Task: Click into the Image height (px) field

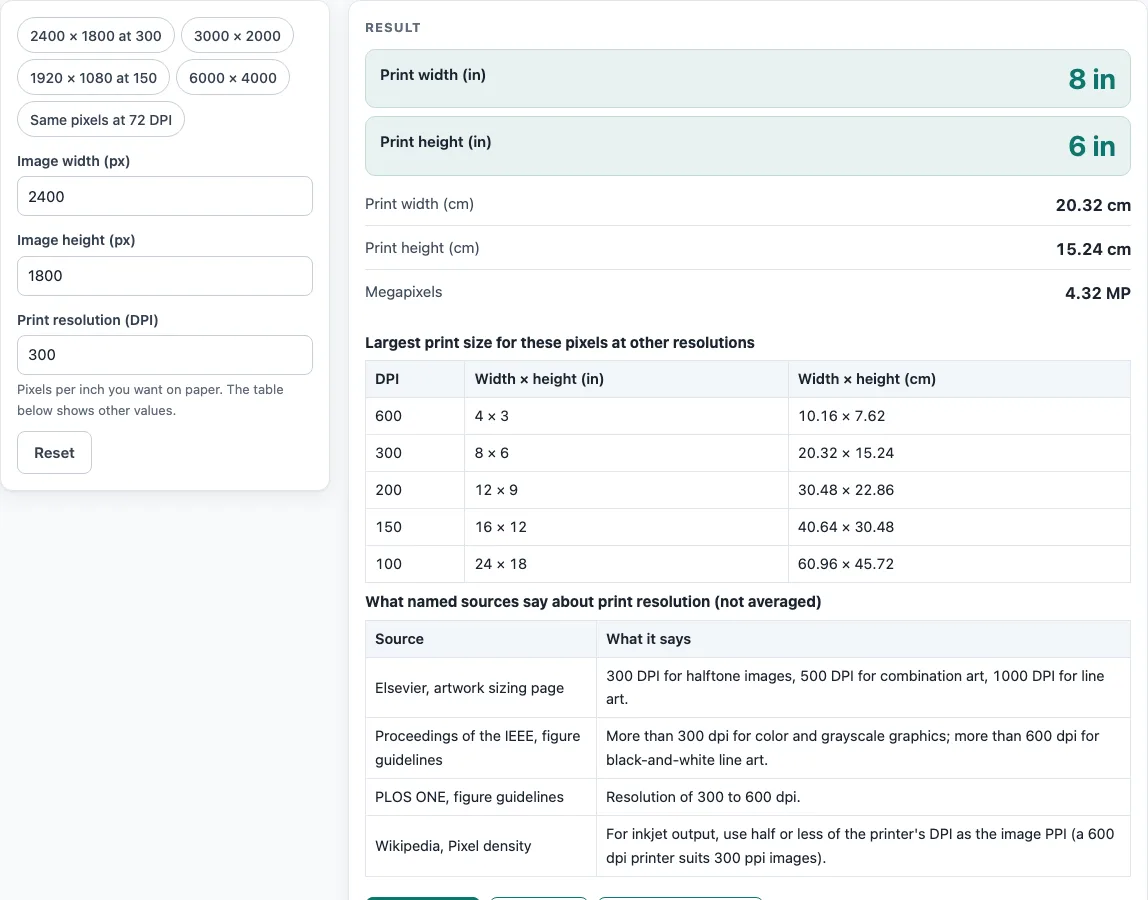Action: [165, 276]
